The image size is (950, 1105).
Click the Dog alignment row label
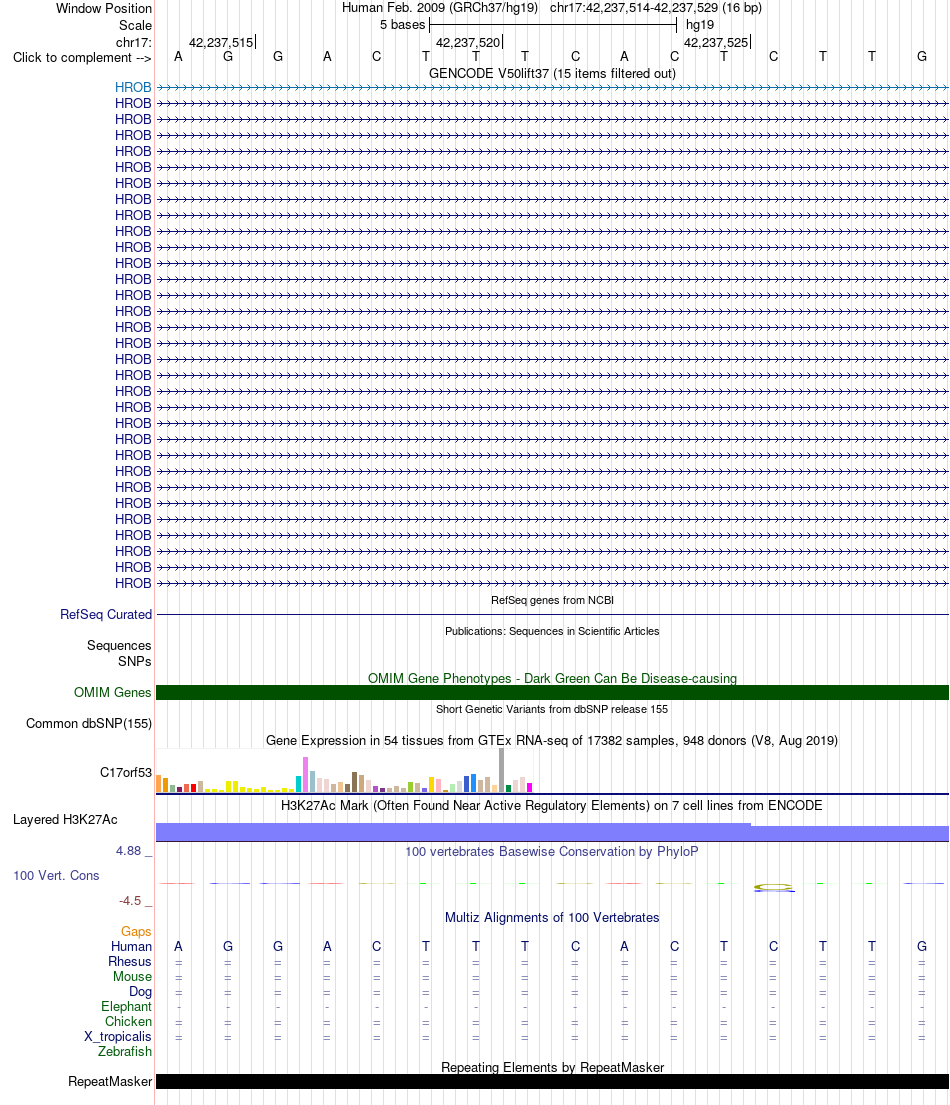pyautogui.click(x=140, y=992)
